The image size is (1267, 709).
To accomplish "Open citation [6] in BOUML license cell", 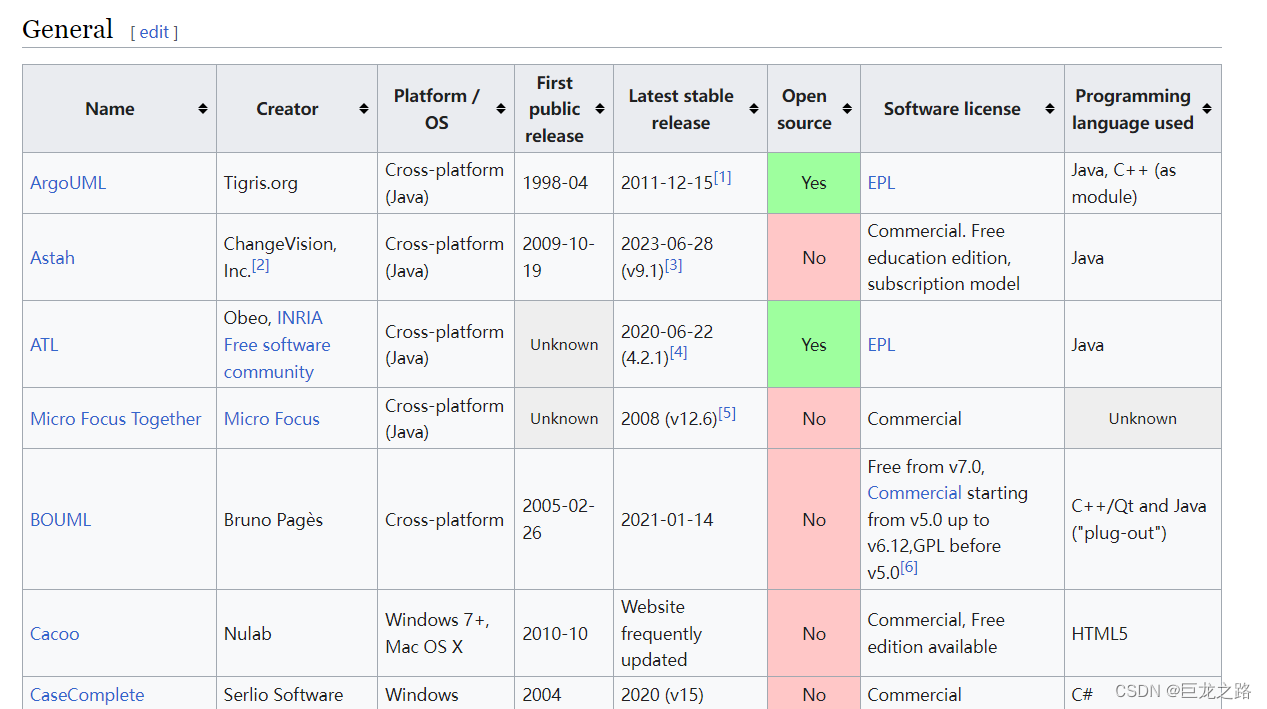I will tap(908, 567).
